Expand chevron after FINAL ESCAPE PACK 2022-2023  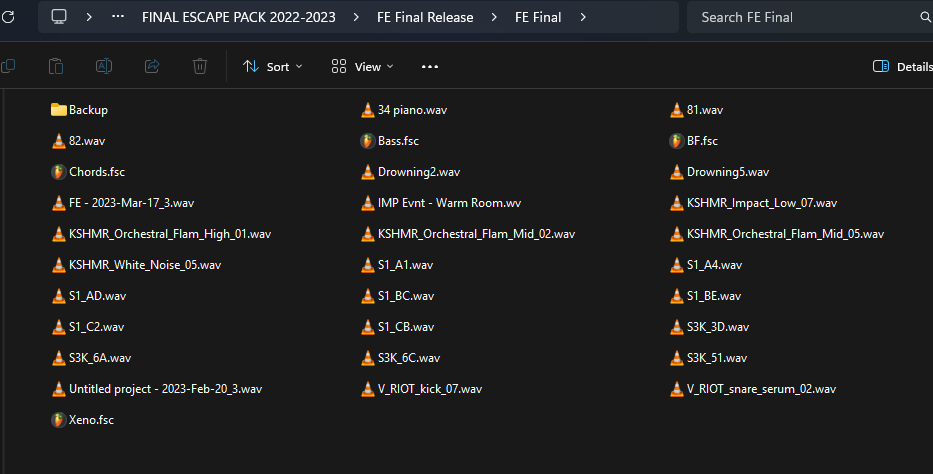pyautogui.click(x=356, y=17)
